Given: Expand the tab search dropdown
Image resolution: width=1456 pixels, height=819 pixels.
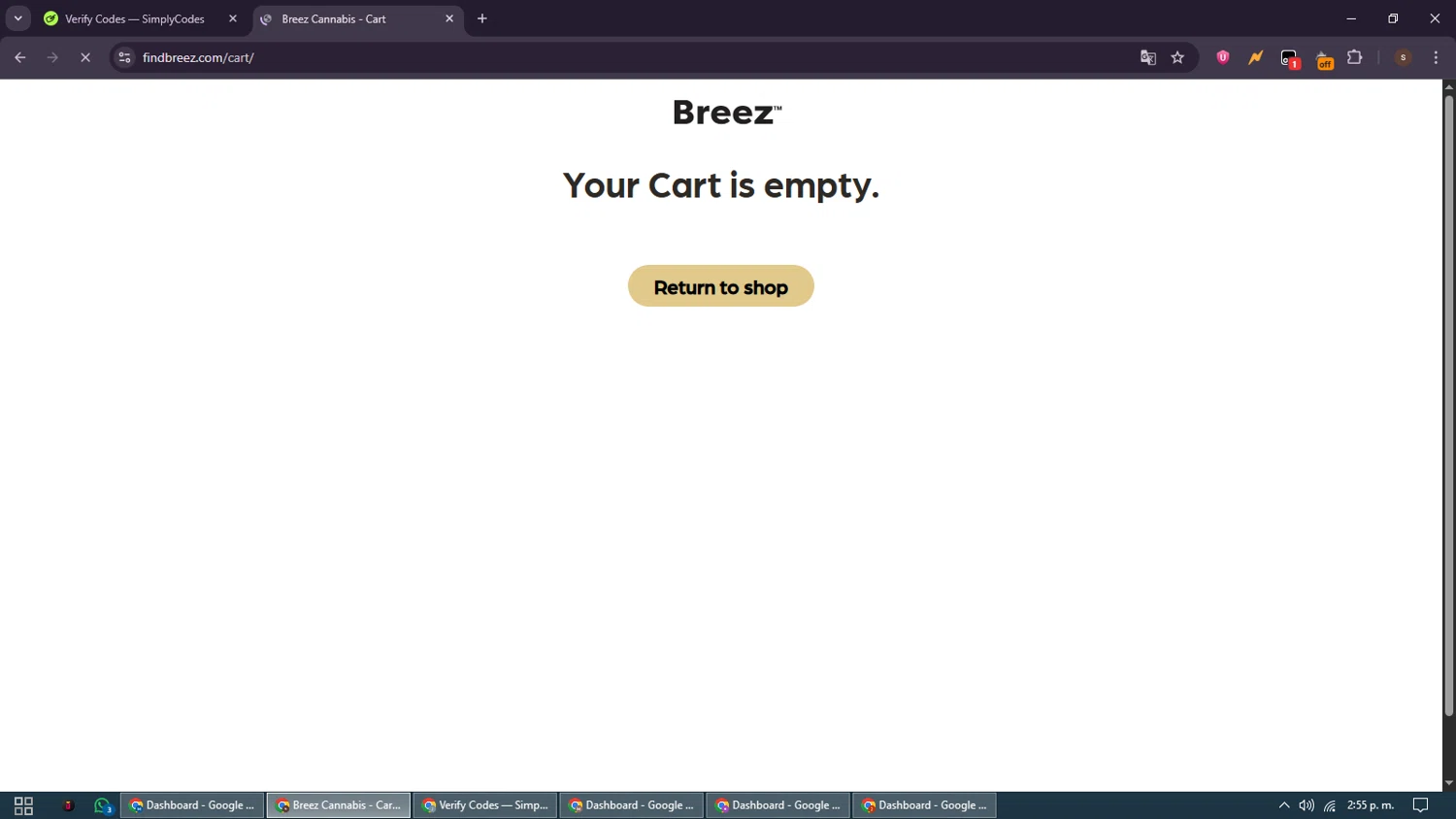Looking at the screenshot, I should coord(17,18).
